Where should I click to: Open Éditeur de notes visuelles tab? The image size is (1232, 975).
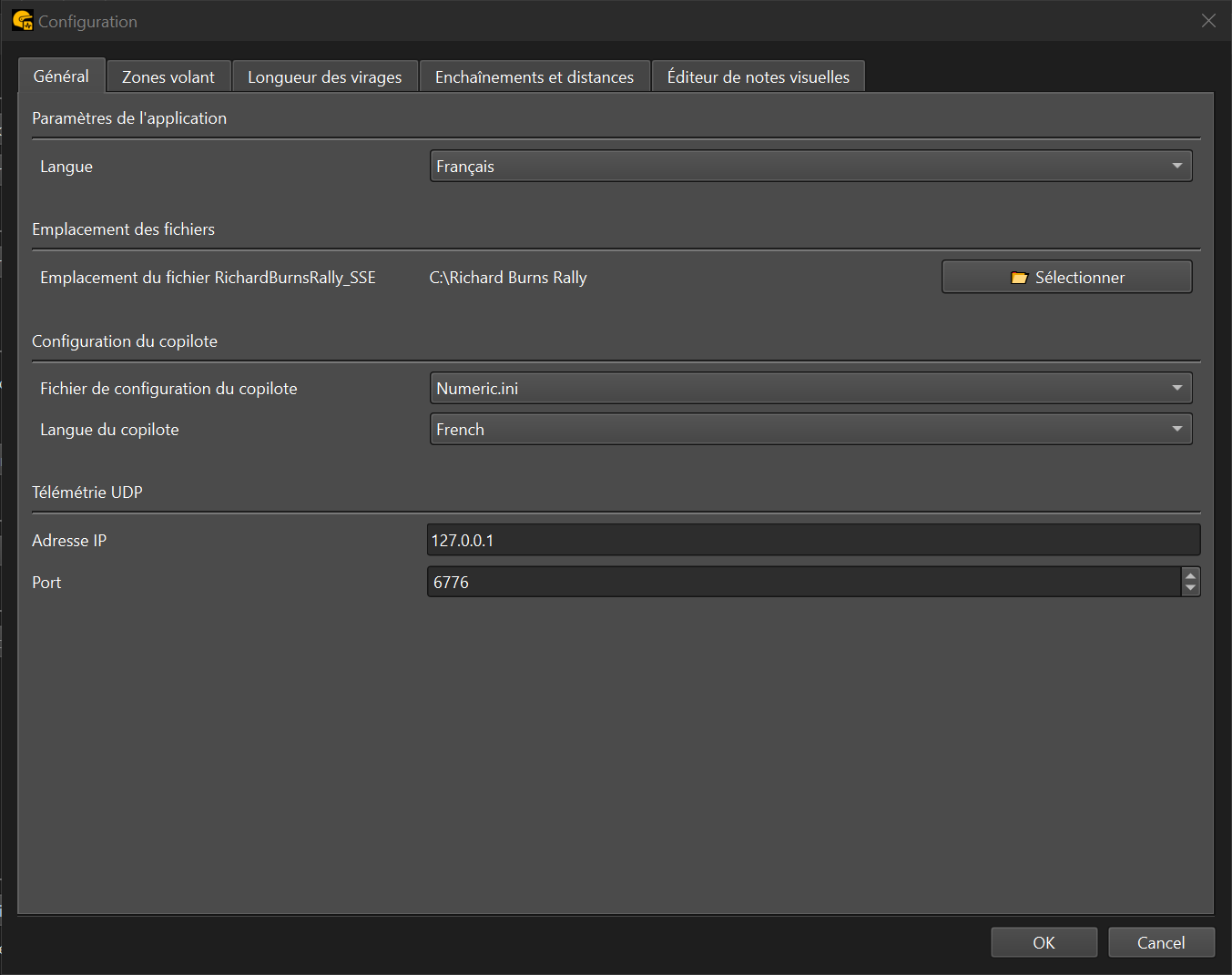pos(758,77)
